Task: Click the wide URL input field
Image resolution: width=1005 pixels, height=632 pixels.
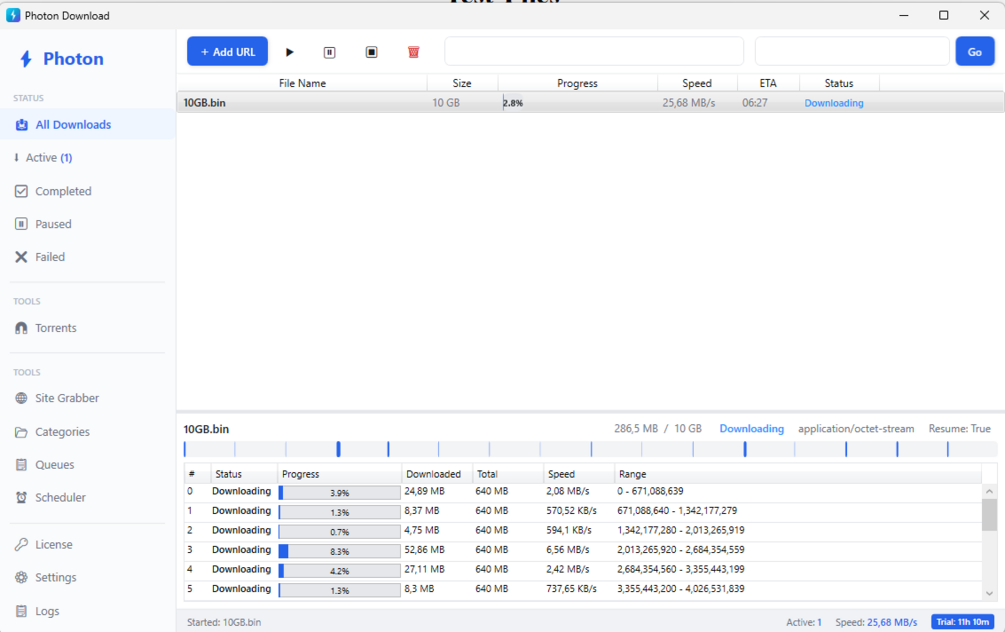Action: 594,51
